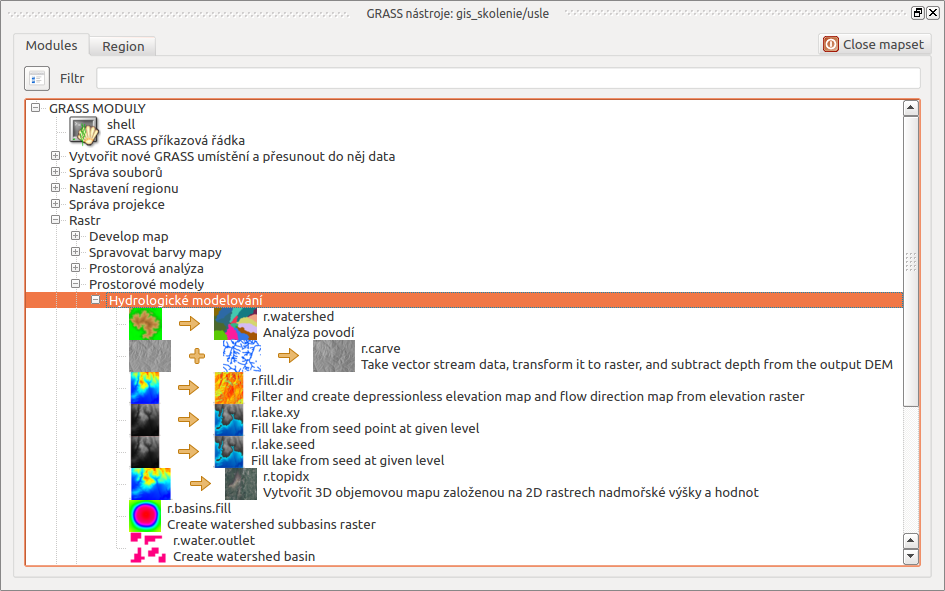Open the GRASS shell icon

83,131
